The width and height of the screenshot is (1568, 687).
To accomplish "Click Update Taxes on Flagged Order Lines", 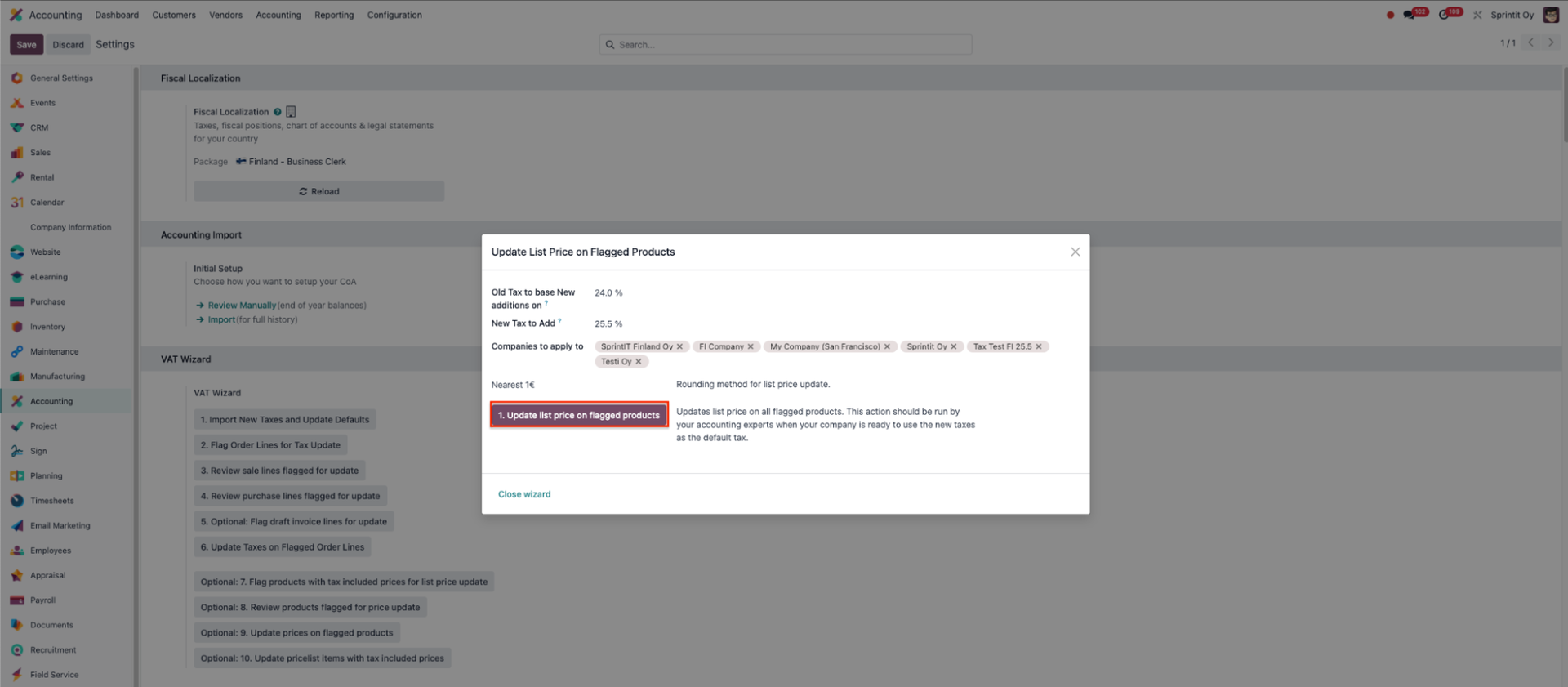I will point(283,547).
